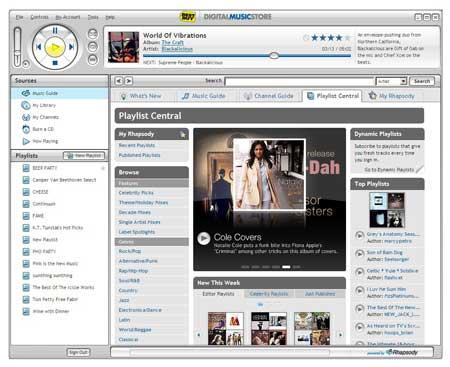Click inside the search text field

[x=299, y=81]
